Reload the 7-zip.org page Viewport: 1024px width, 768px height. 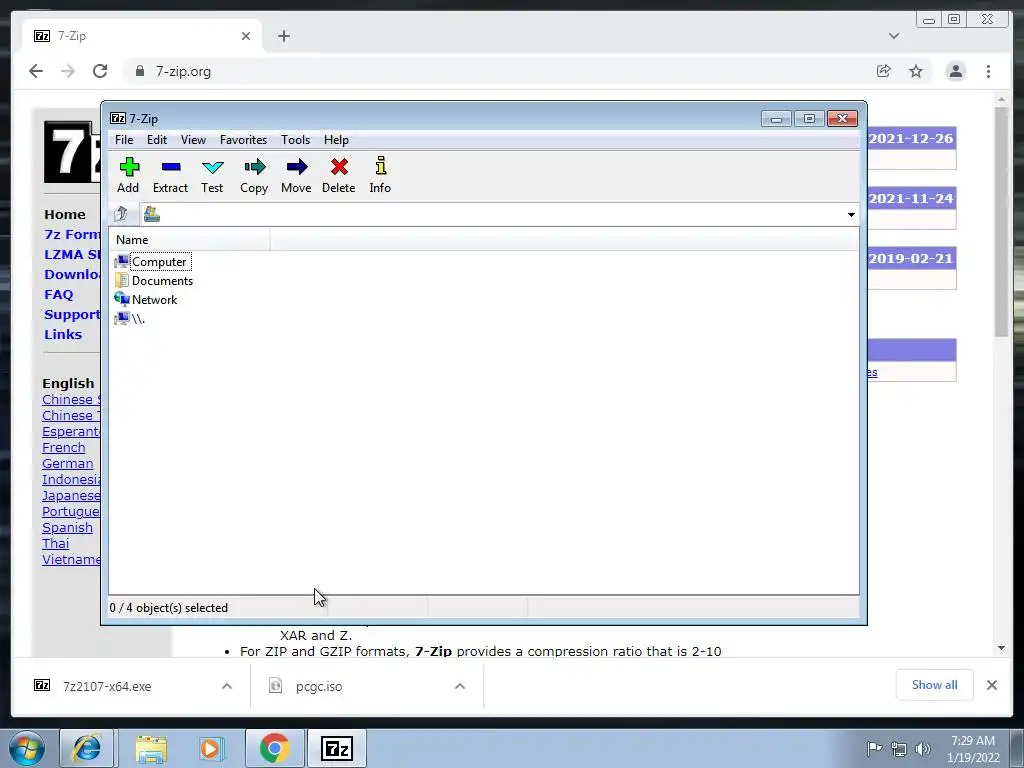click(100, 71)
